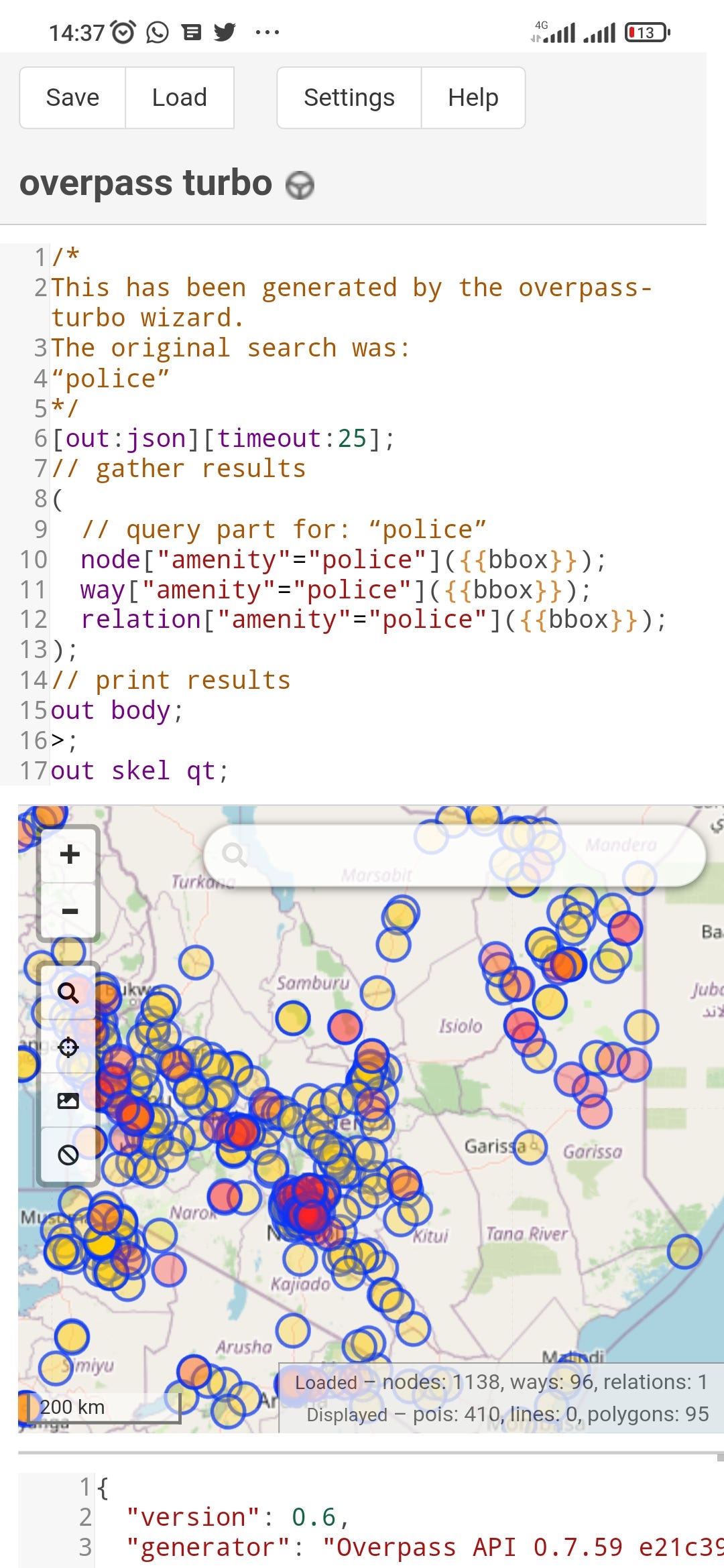The width and height of the screenshot is (724, 1568).
Task: Click code line with [out:json][timeout:25]
Action: [223, 439]
